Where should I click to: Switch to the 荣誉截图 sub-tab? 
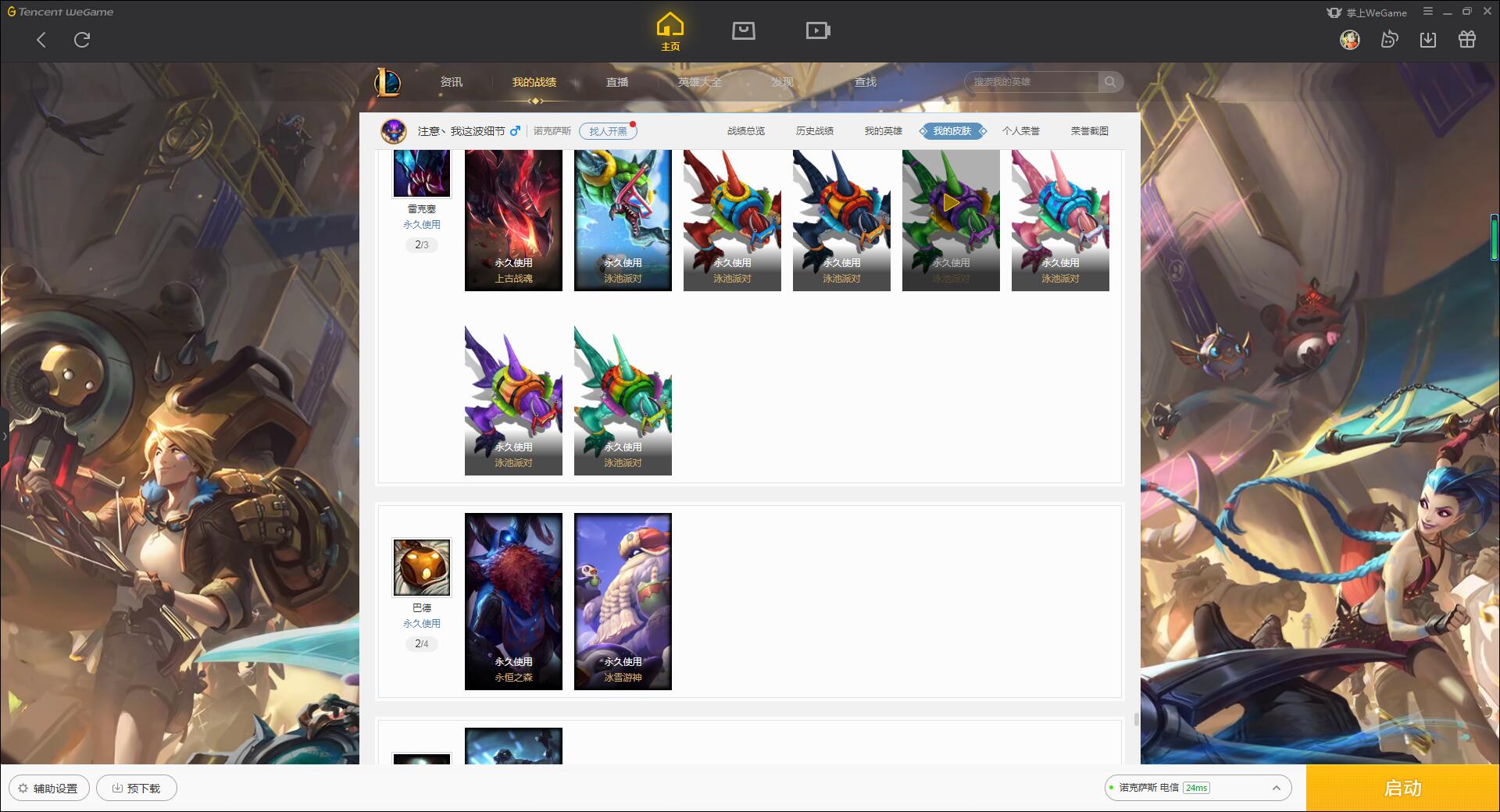[1090, 131]
